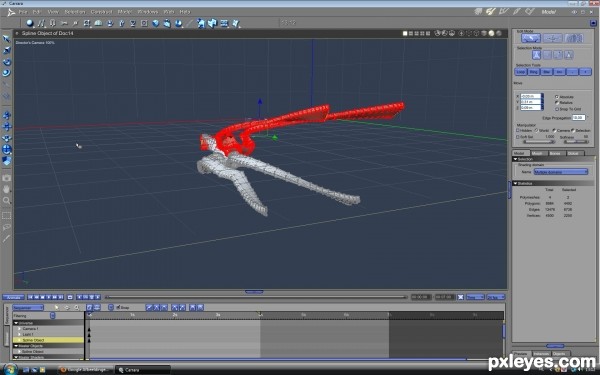Select the magnifier zoom tool in left toolbar
The height and width of the screenshot is (375, 600).
click(7, 200)
